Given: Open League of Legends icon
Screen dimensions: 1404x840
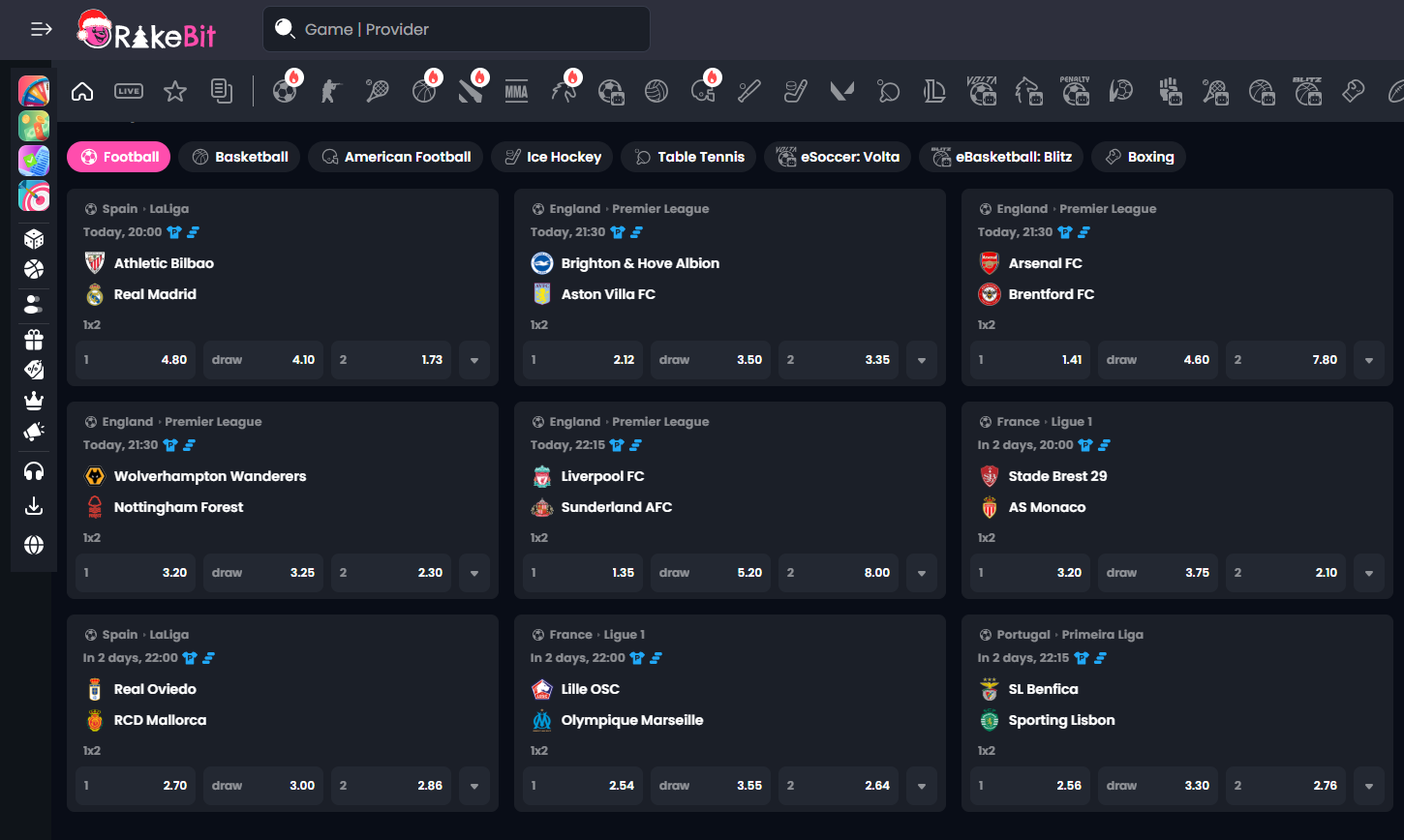Looking at the screenshot, I should (x=934, y=92).
